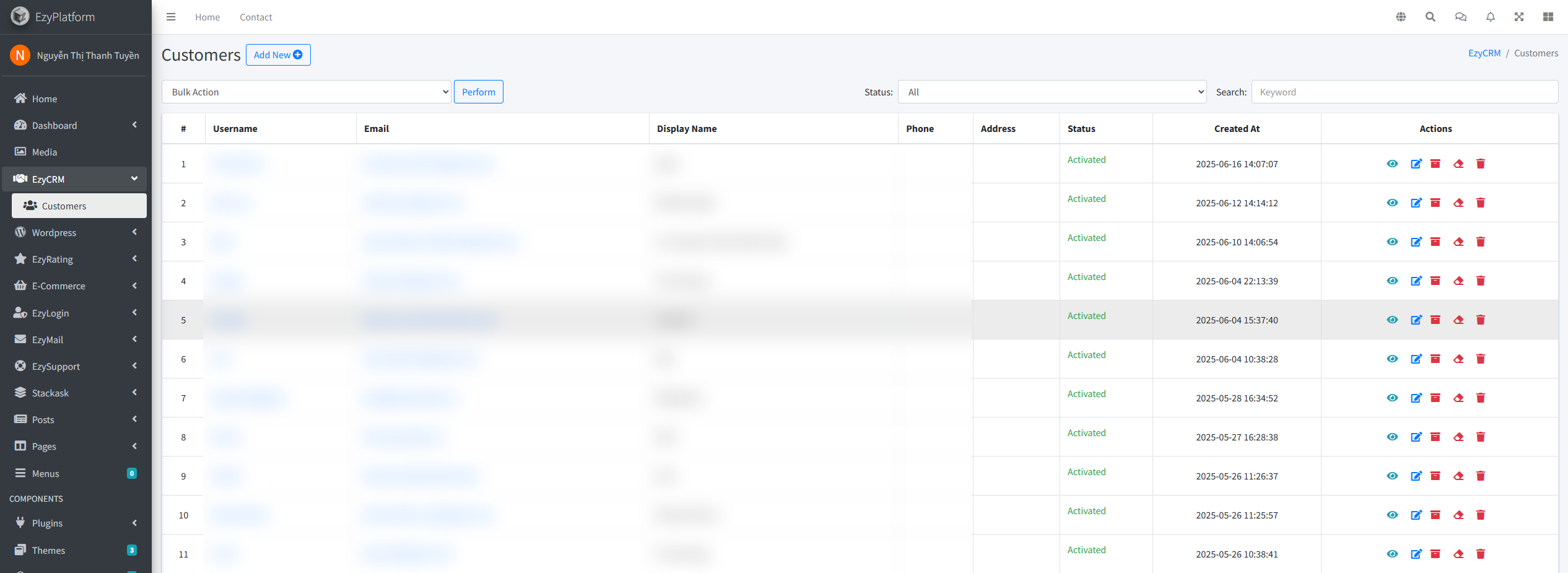The height and width of the screenshot is (573, 1568).
Task: Click inside the Keyword search field
Action: pyautogui.click(x=1405, y=92)
